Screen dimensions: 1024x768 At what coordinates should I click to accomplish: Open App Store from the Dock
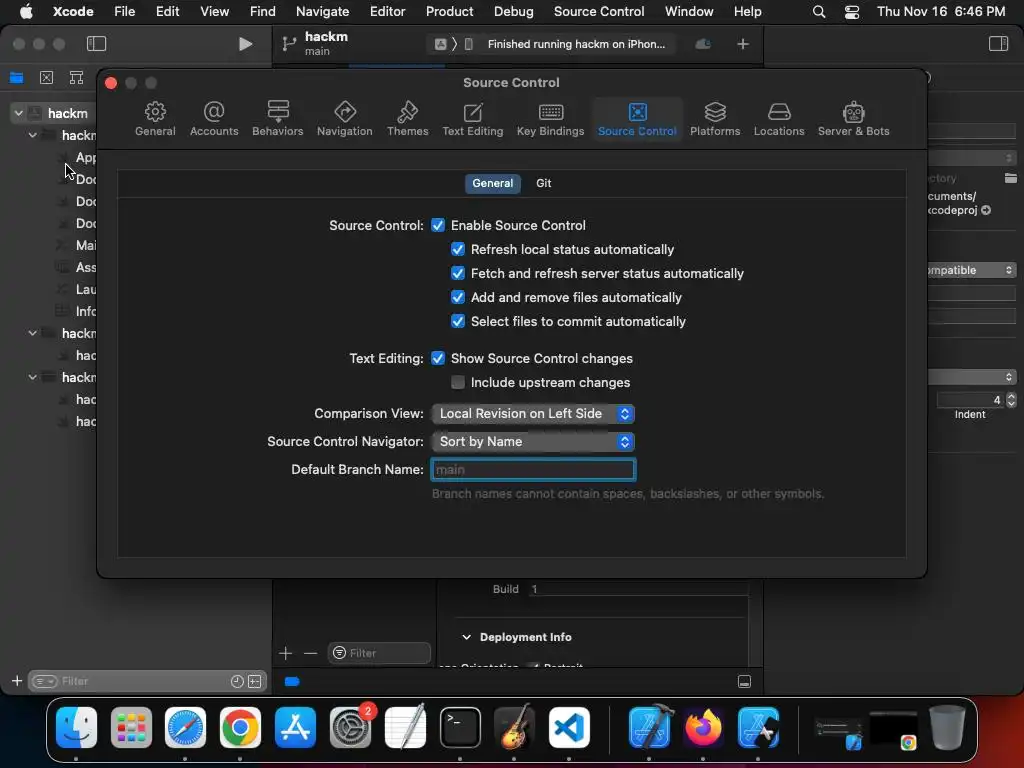295,727
